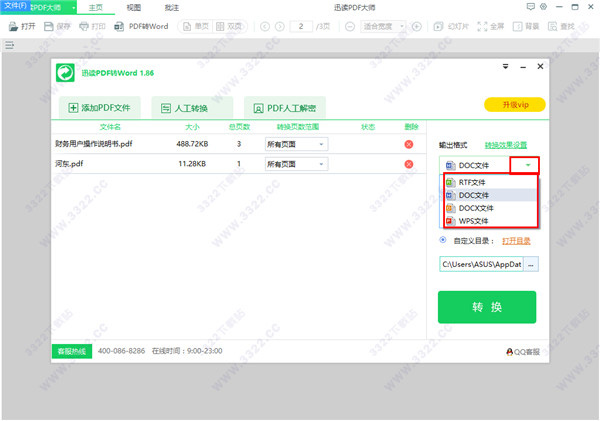
Task: Open the 适合宽度 zoom dropdown
Action: (x=383, y=26)
